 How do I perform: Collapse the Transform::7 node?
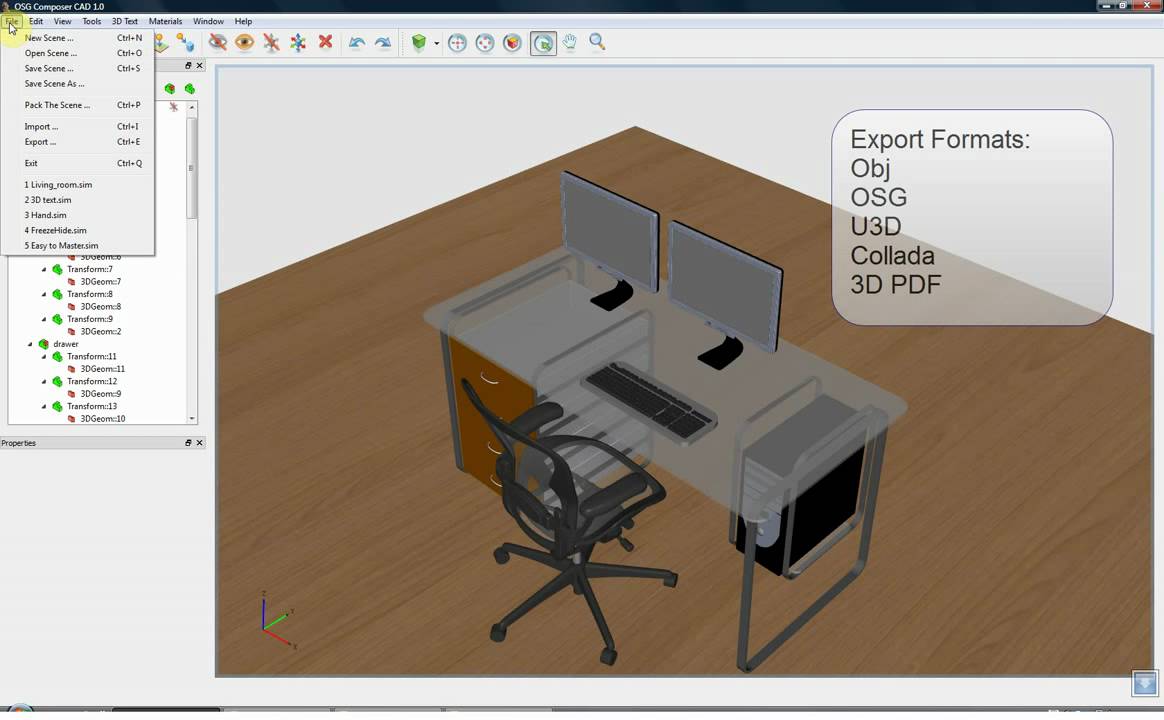(x=44, y=269)
